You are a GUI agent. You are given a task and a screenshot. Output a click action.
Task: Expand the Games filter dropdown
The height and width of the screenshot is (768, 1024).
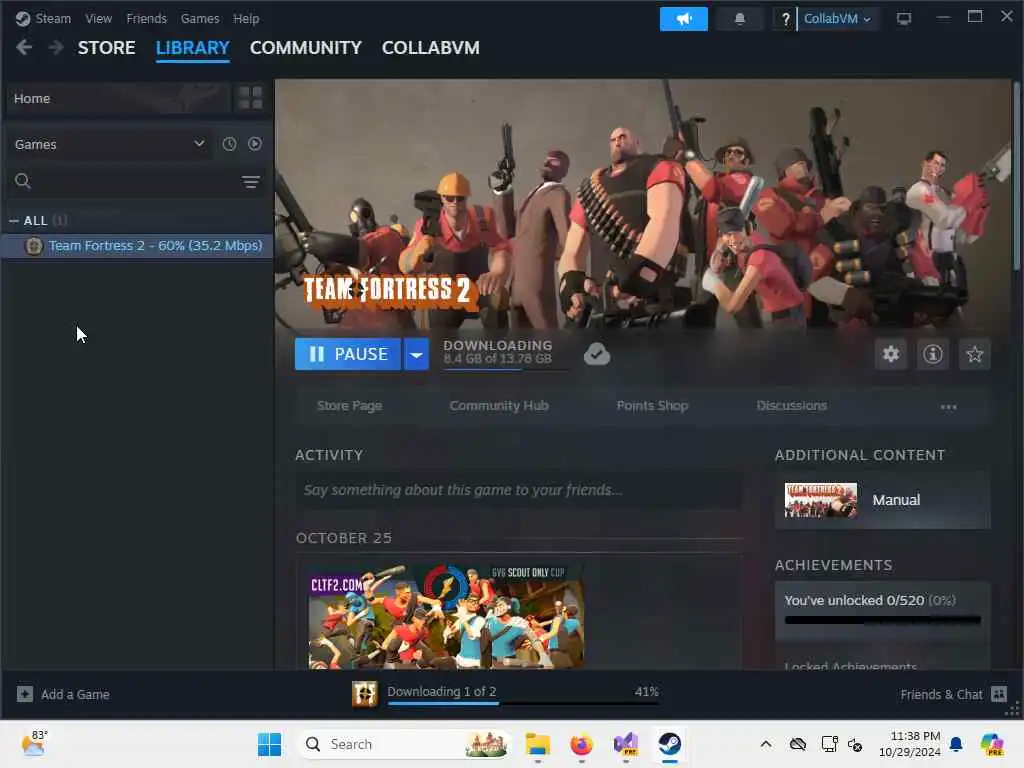(x=110, y=144)
